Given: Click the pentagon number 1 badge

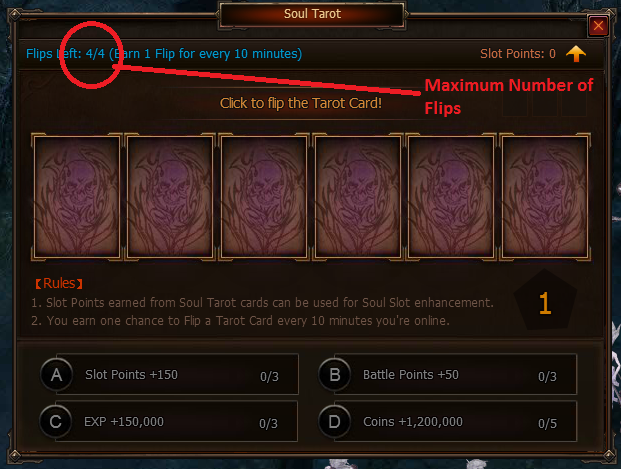Looking at the screenshot, I should (x=545, y=301).
